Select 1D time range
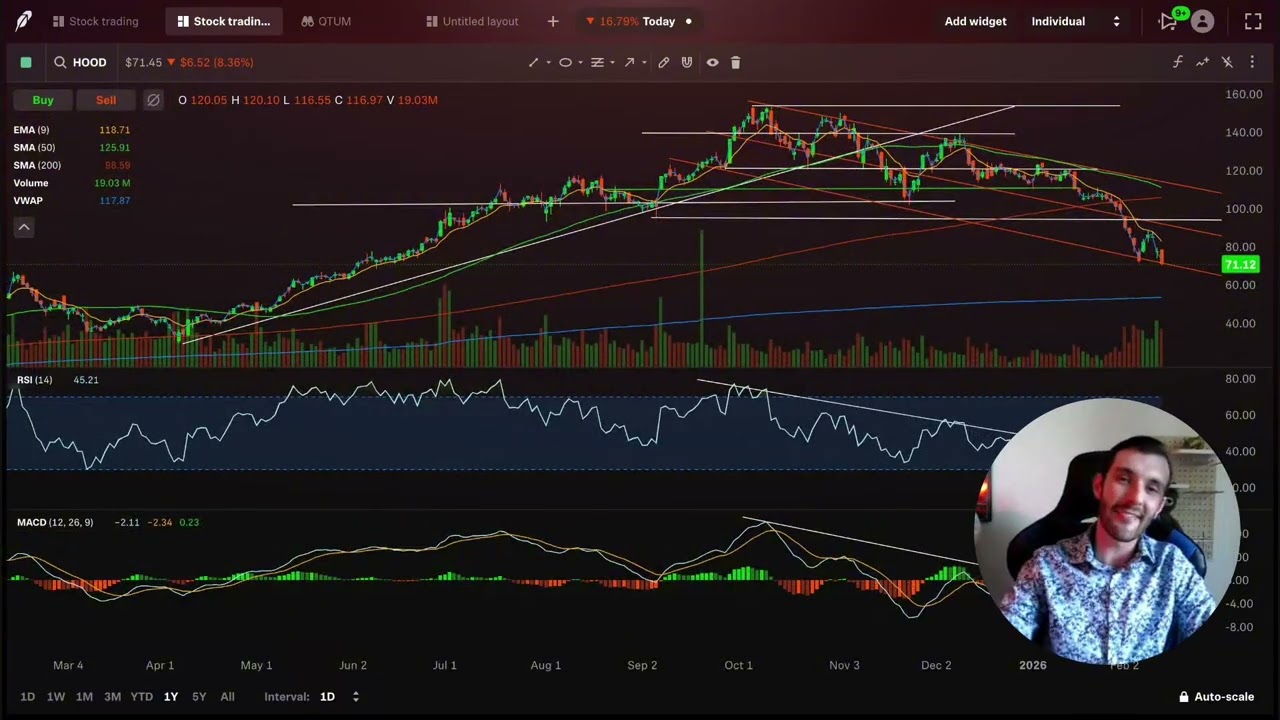 pos(28,696)
